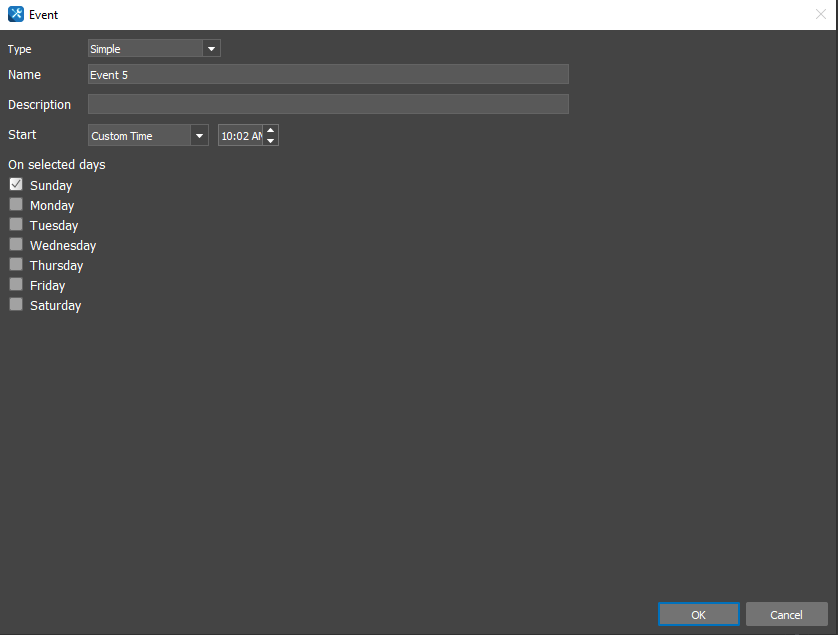Check the Thursday checkbox
The image size is (838, 635).
16,265
